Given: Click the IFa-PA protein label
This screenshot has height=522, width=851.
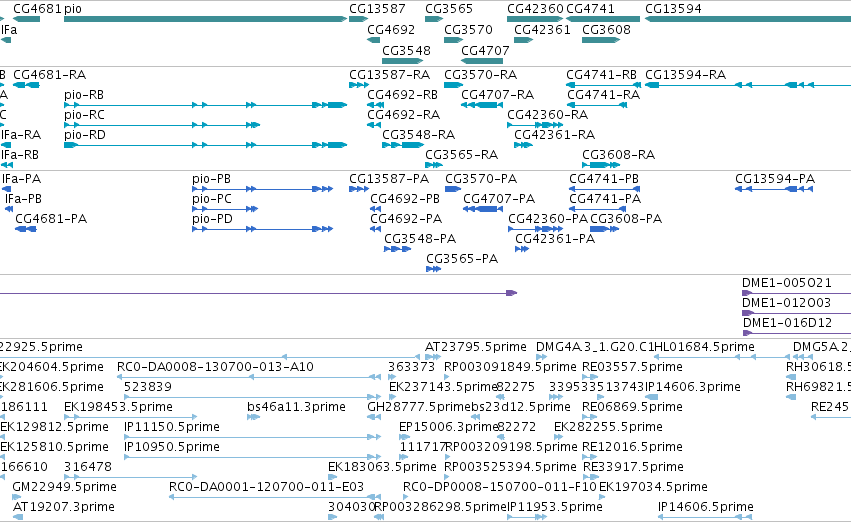Looking at the screenshot, I should point(22,179).
